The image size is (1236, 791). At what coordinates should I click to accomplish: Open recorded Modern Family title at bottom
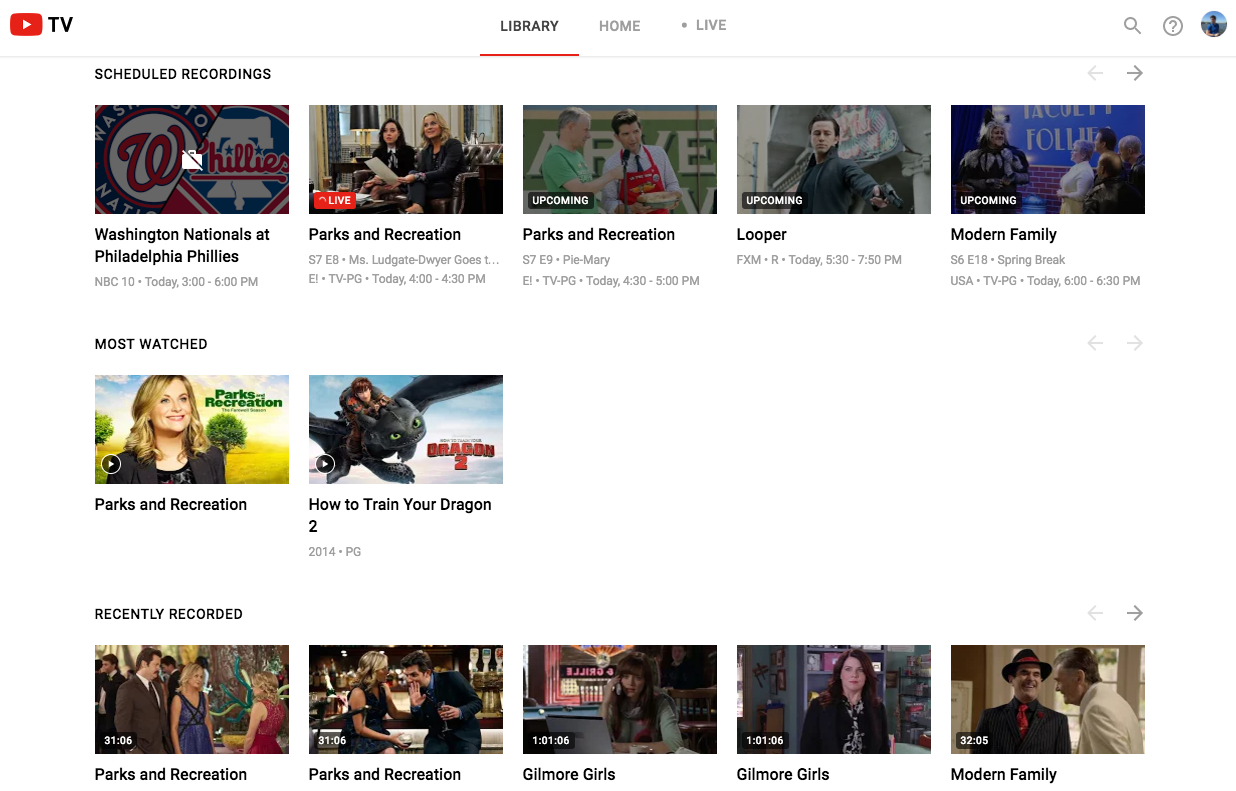[1004, 774]
